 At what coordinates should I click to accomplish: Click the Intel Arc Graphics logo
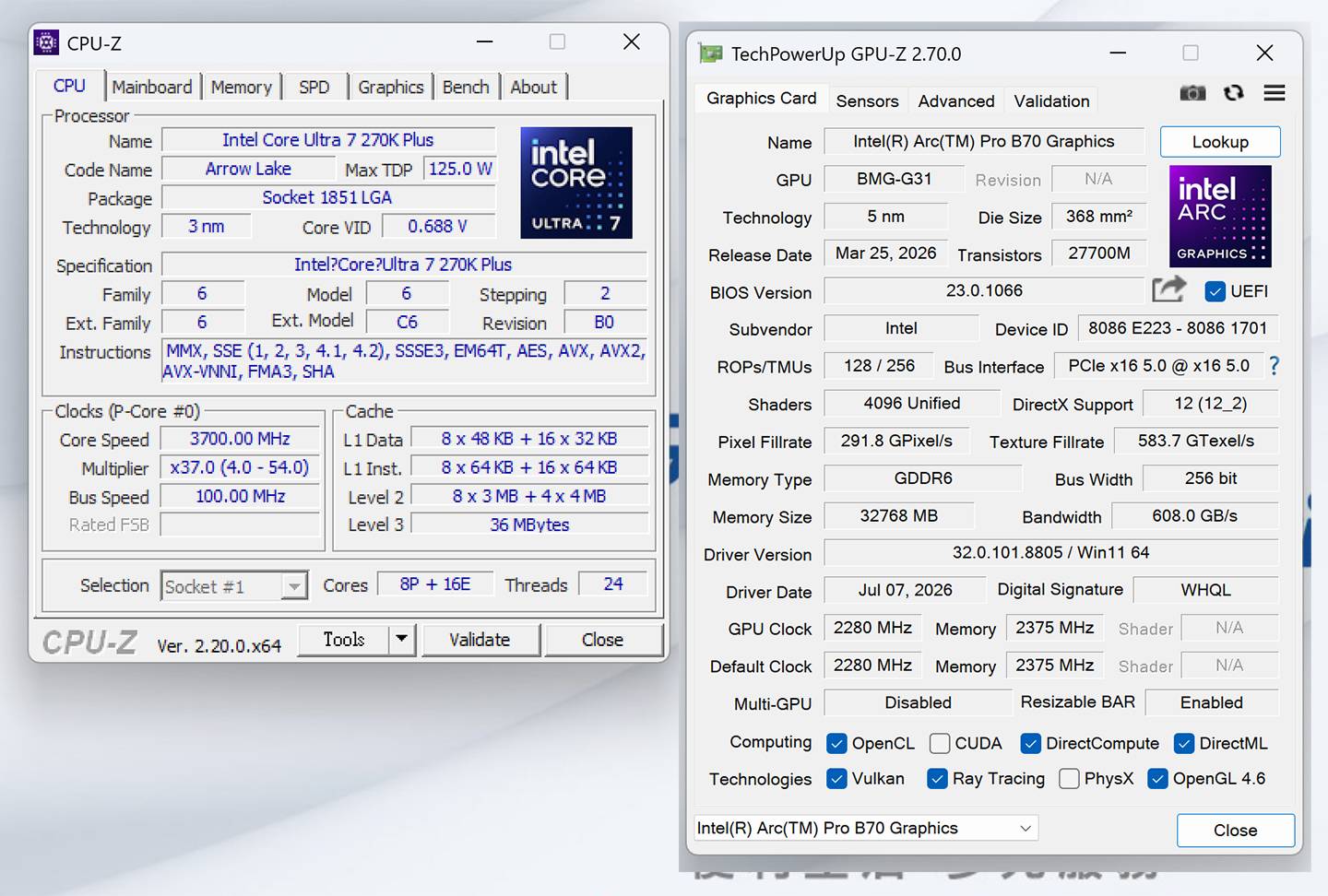tap(1220, 216)
